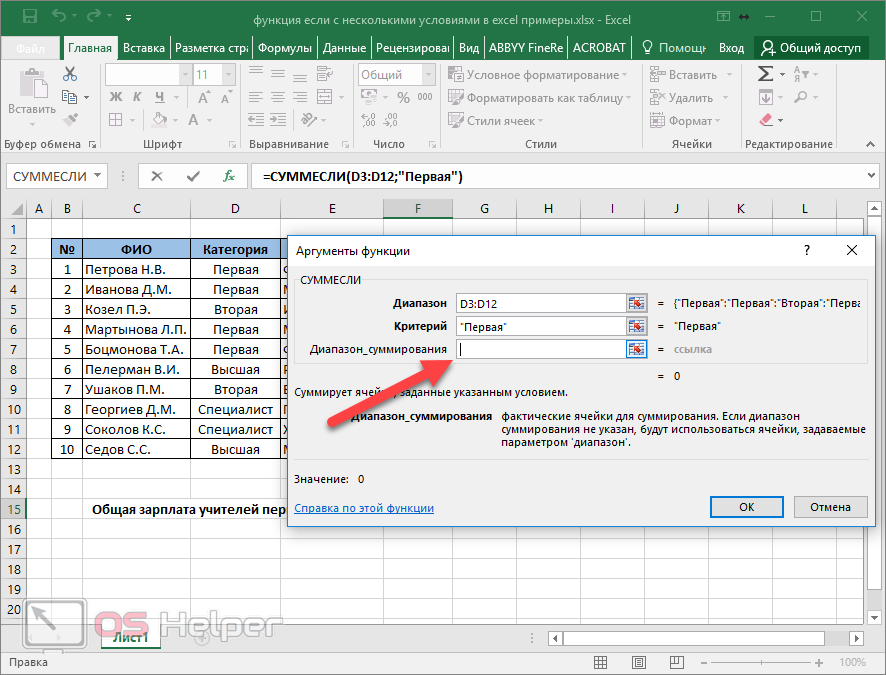This screenshot has height=675, width=886.
Task: Click the OK button in the dialog
Action: pos(746,507)
